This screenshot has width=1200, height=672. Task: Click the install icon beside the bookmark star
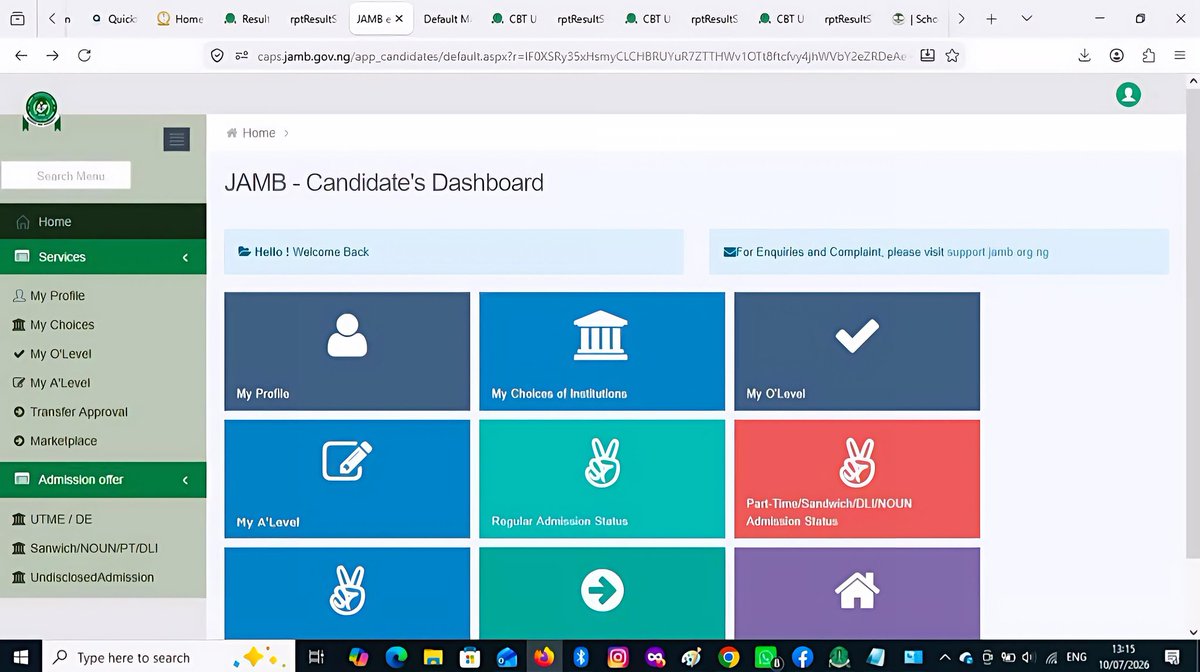[927, 56]
